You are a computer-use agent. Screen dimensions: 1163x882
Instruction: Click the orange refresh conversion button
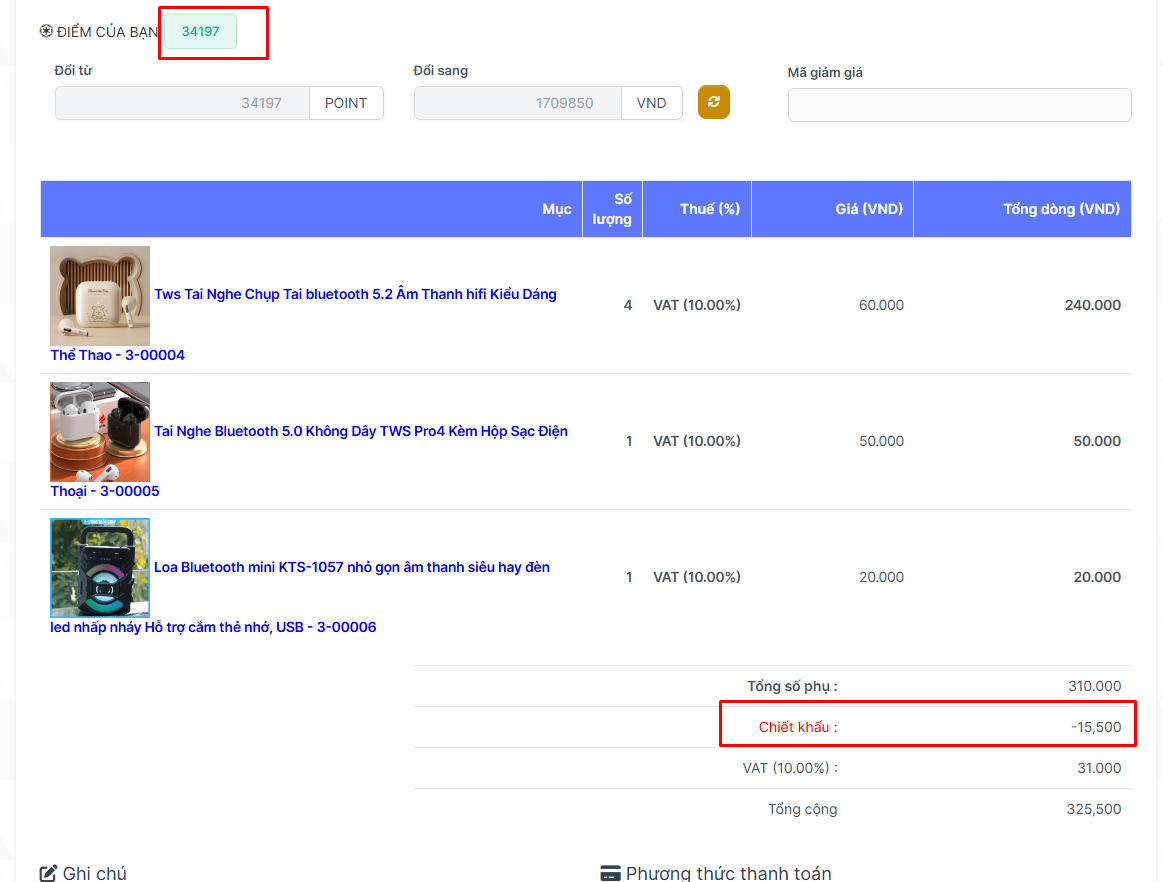tap(713, 102)
